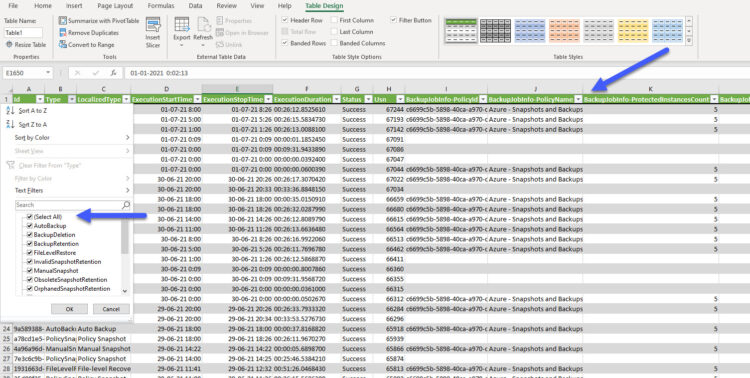The image size is (750, 378).
Task: Switch to the Data tab
Action: pyautogui.click(x=195, y=6)
